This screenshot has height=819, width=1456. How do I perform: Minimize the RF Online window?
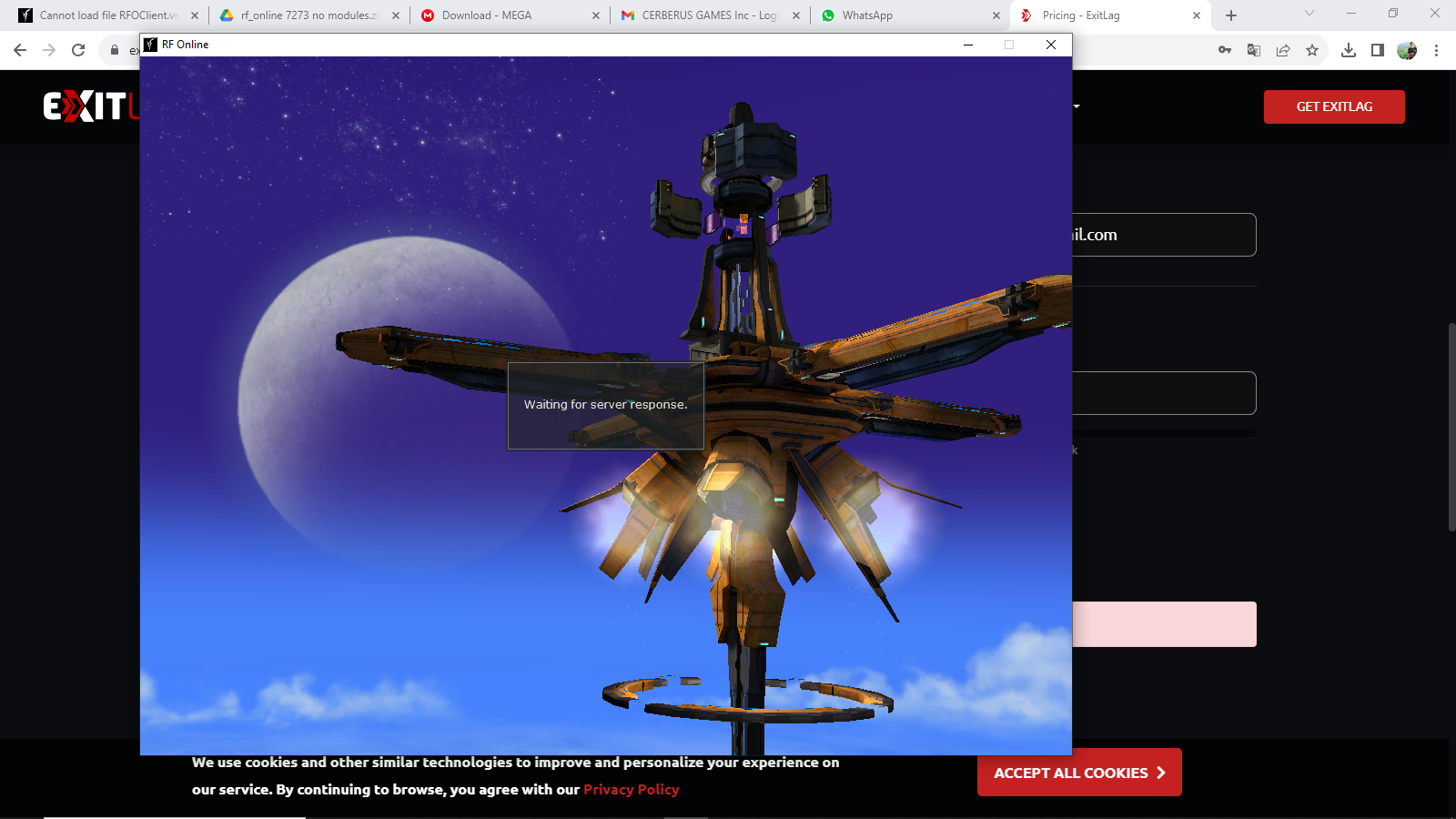pos(968,45)
